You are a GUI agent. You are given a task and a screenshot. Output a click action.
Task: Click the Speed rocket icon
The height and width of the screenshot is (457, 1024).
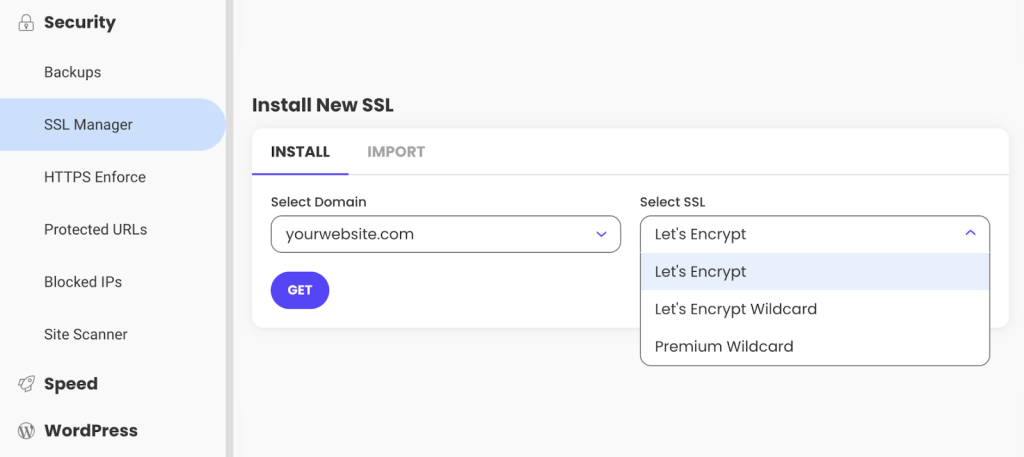click(26, 384)
